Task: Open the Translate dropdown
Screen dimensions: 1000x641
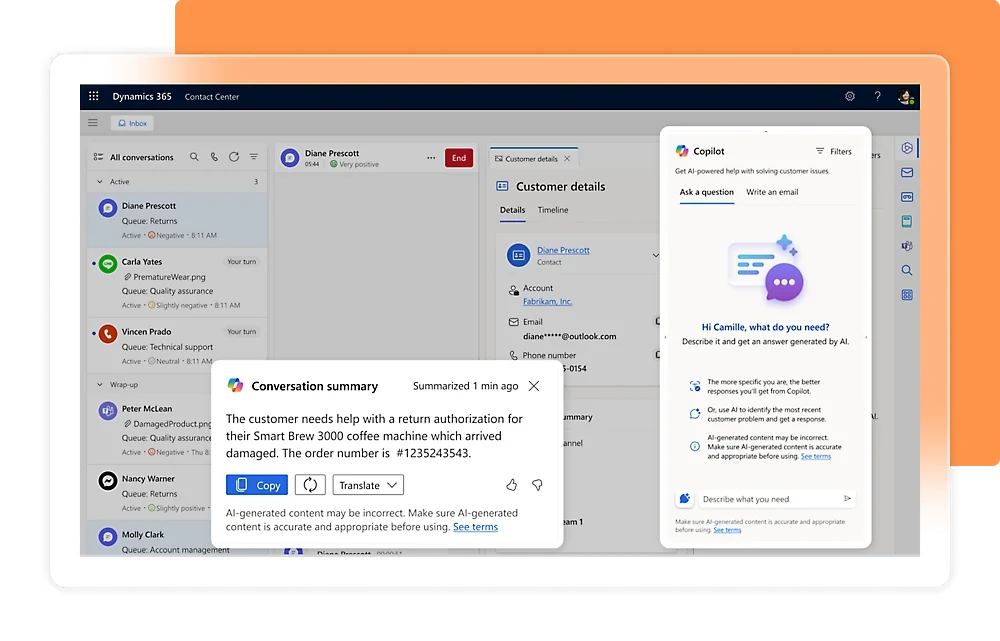Action: [x=368, y=485]
